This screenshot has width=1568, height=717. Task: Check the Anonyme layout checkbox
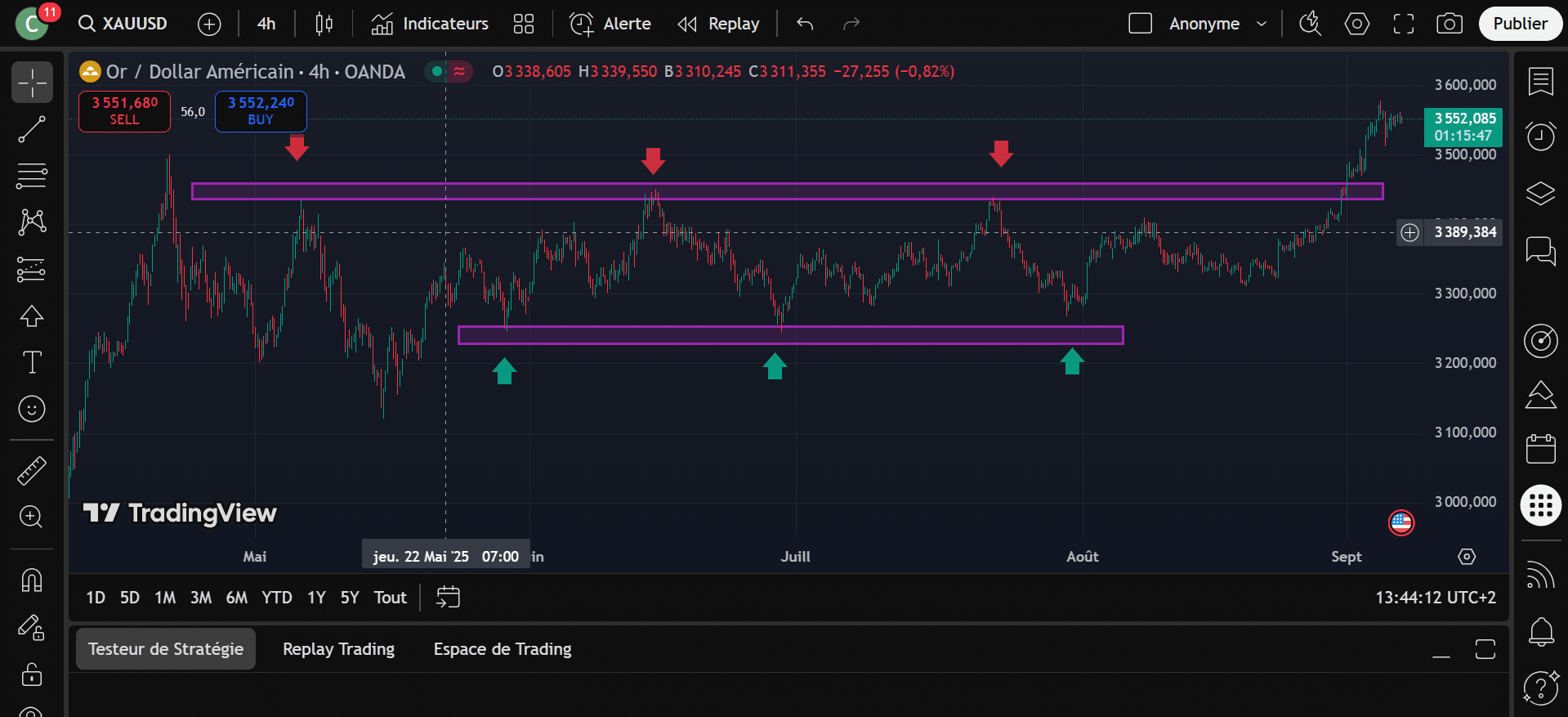(1140, 24)
